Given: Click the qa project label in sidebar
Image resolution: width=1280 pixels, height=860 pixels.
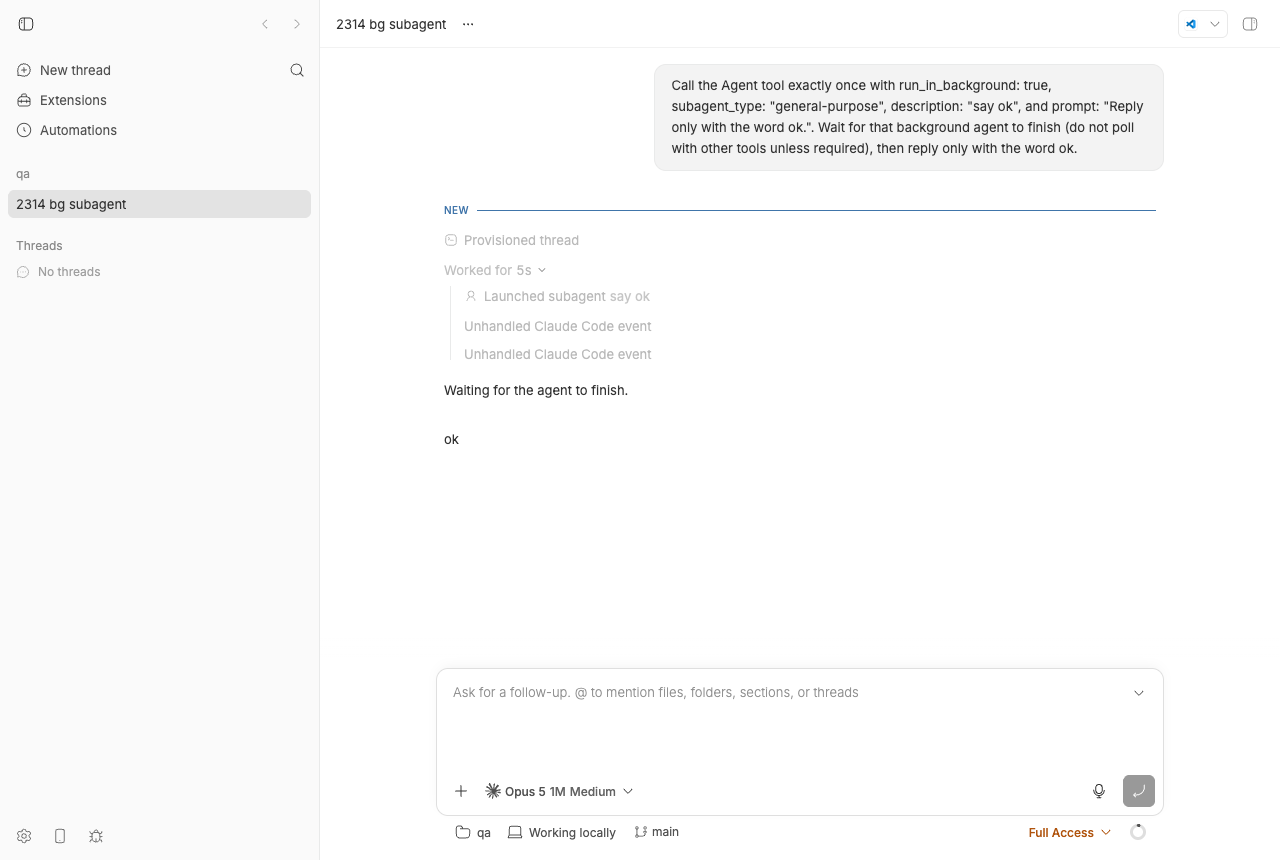Looking at the screenshot, I should (23, 174).
